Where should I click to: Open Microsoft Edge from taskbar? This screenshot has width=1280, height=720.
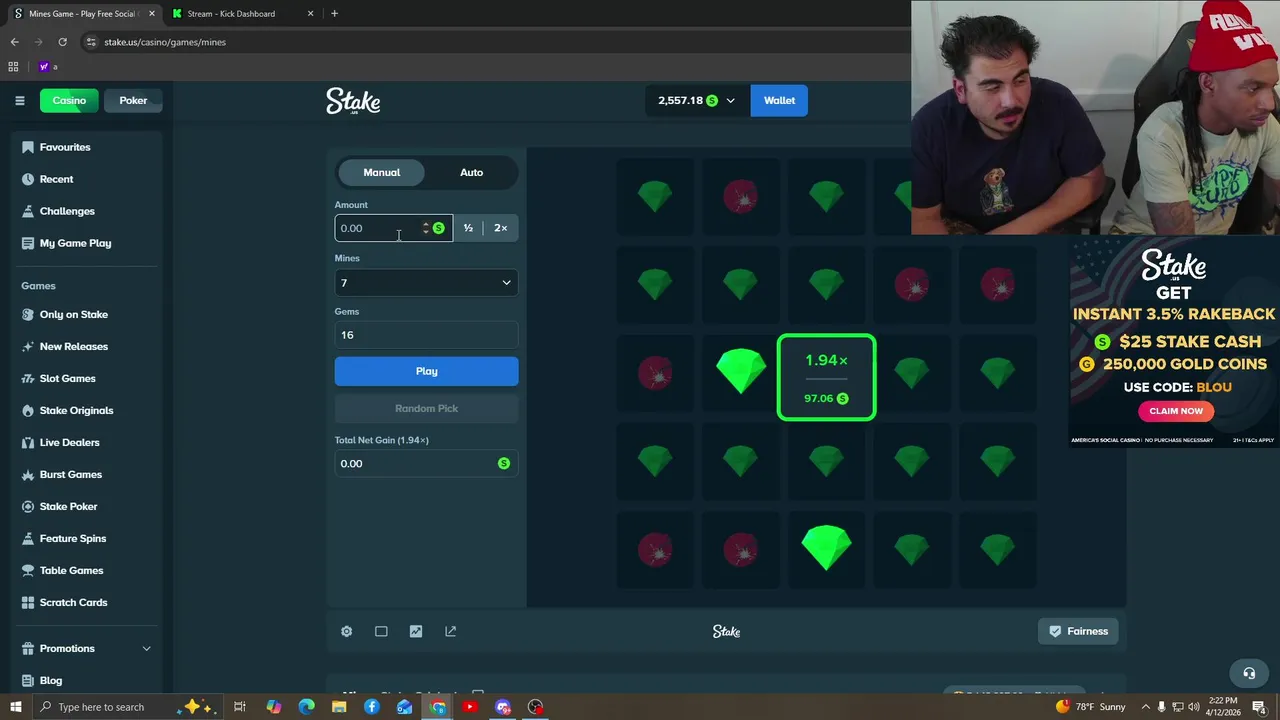306,707
